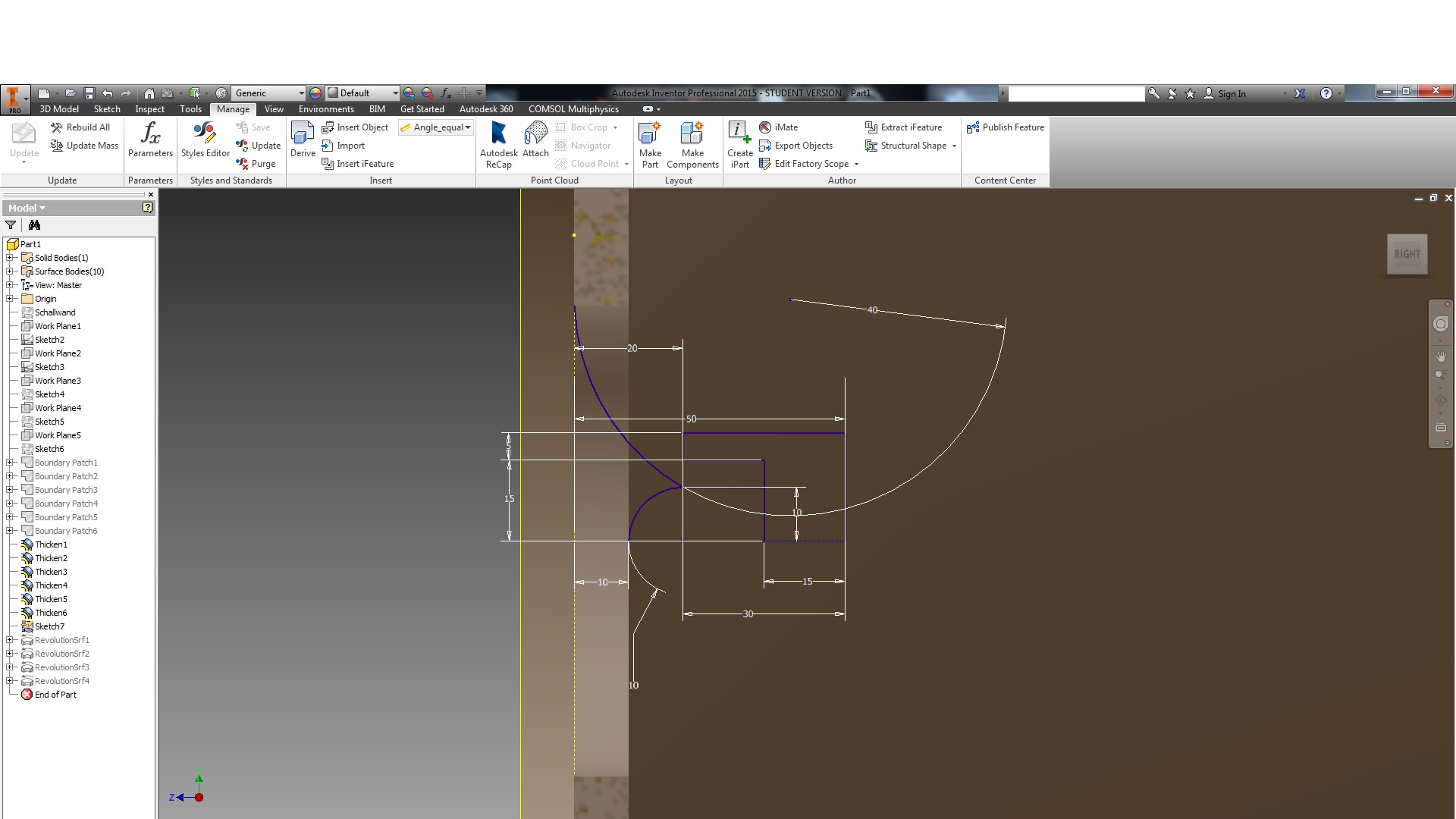
Task: Click the Make Components icon
Action: [692, 135]
